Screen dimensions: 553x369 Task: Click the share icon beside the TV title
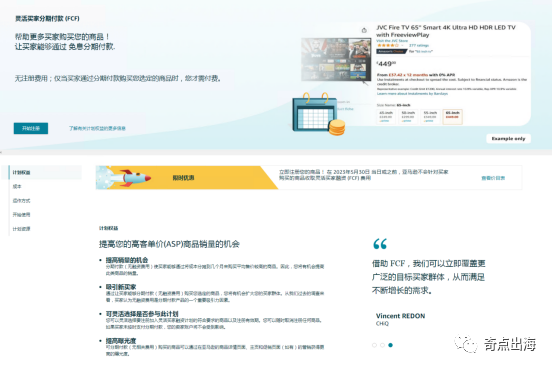(364, 30)
